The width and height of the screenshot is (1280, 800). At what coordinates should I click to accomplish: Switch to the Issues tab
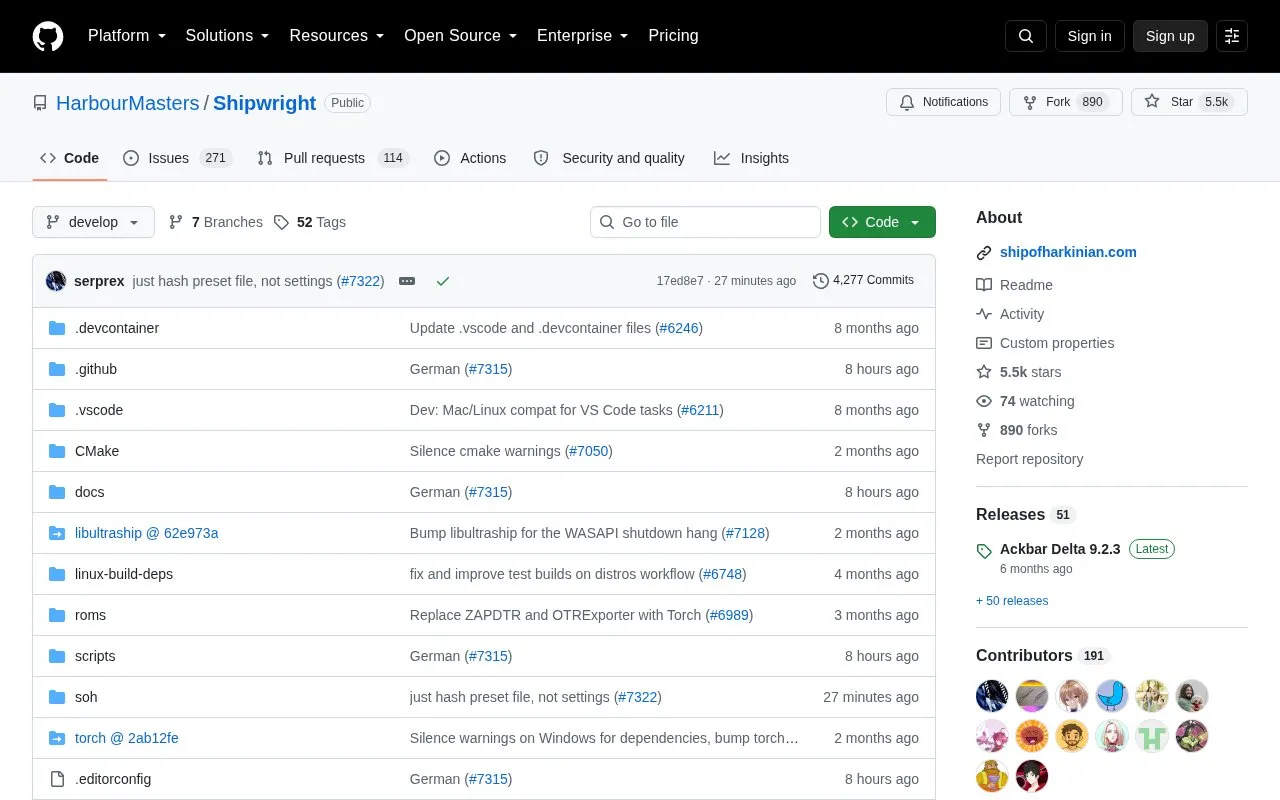[177, 158]
